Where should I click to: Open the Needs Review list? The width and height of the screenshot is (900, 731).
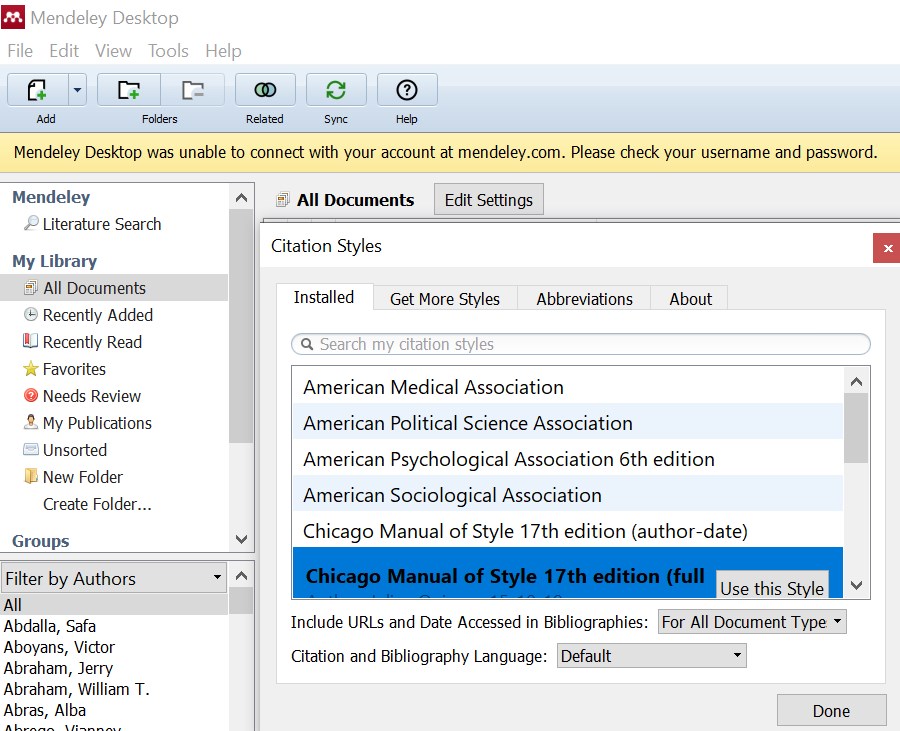92,396
